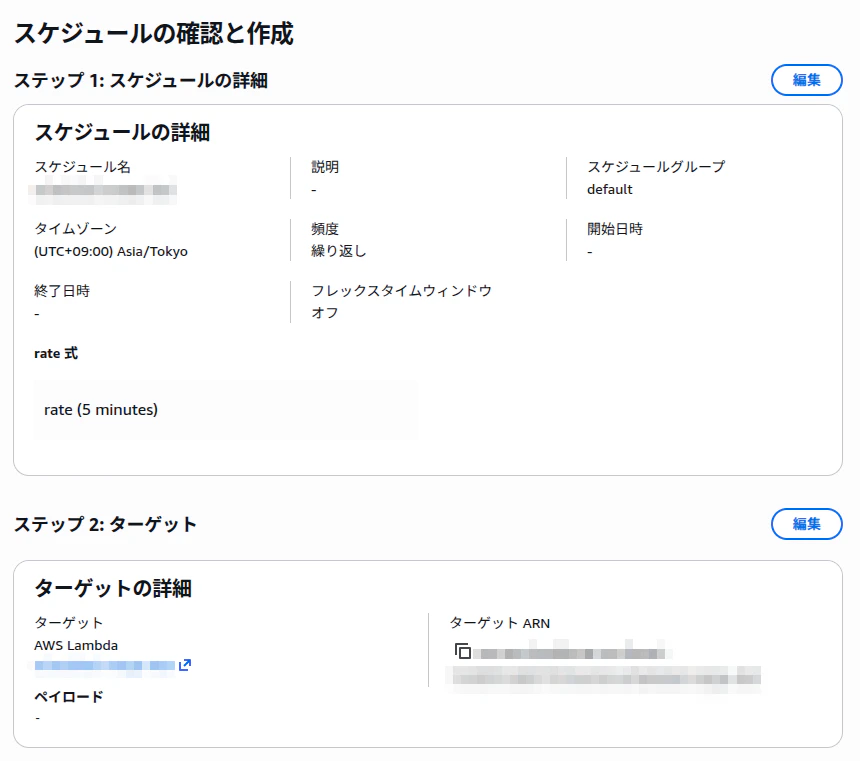Click the スケジュールグループ label
This screenshot has height=761, width=860.
(x=656, y=167)
